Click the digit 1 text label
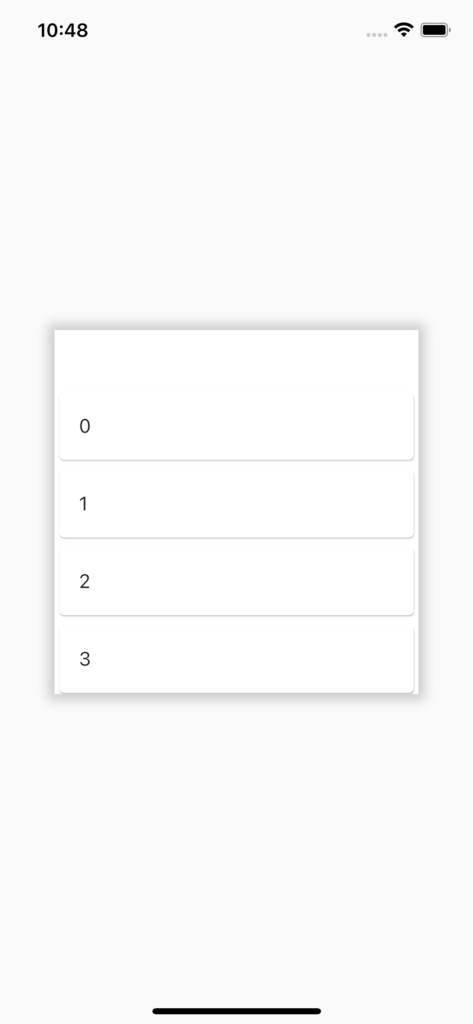Viewport: 473px width, 1024px height. click(x=84, y=504)
